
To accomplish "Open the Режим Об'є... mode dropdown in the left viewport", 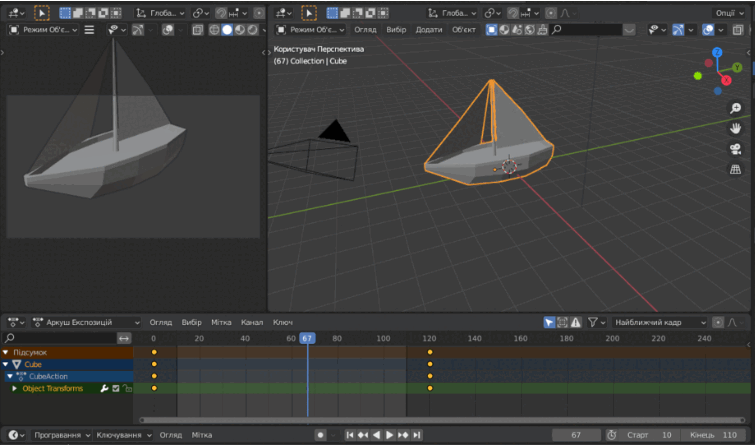I will click(43, 30).
